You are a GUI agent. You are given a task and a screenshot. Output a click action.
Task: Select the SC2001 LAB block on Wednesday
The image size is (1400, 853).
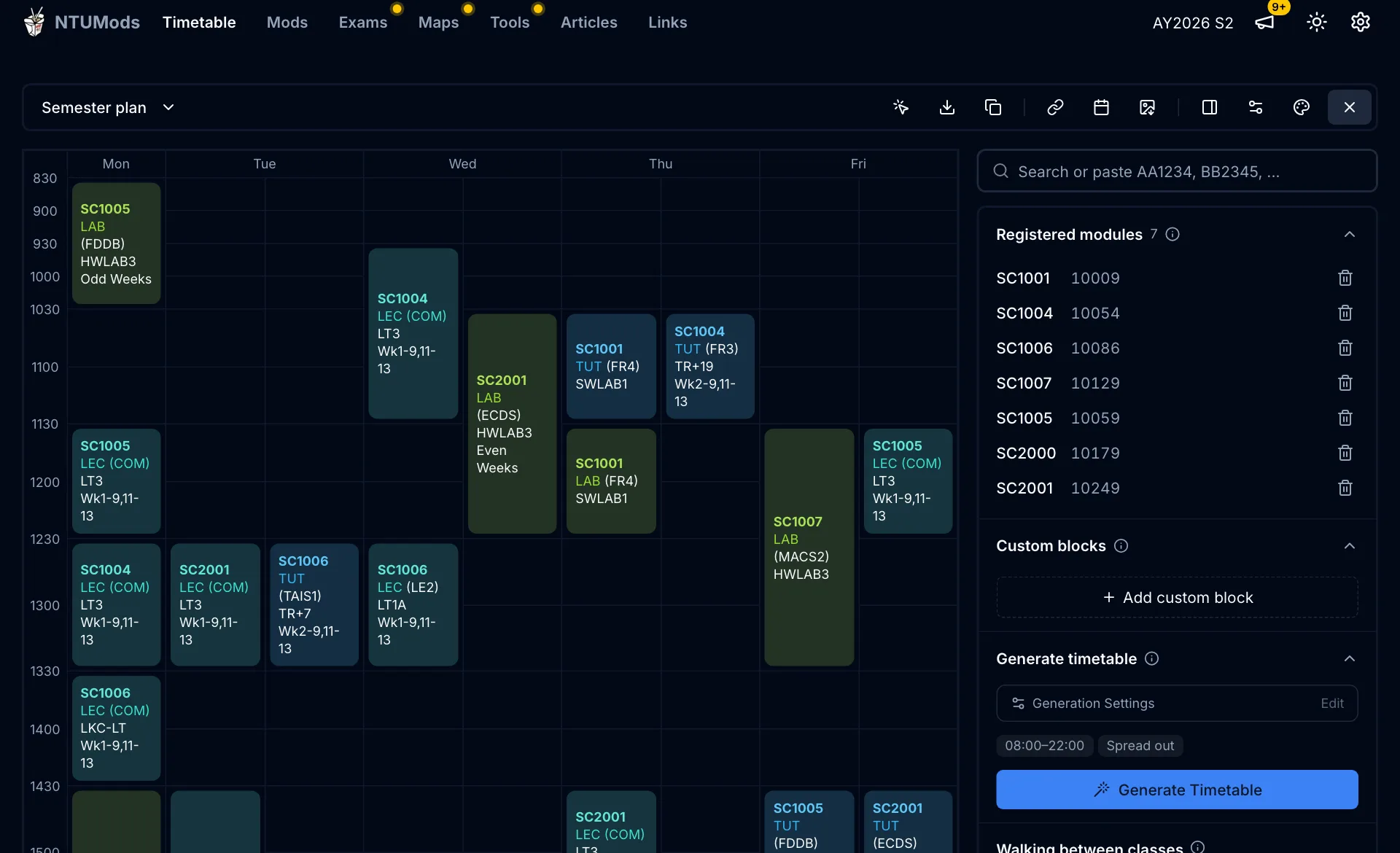point(512,424)
